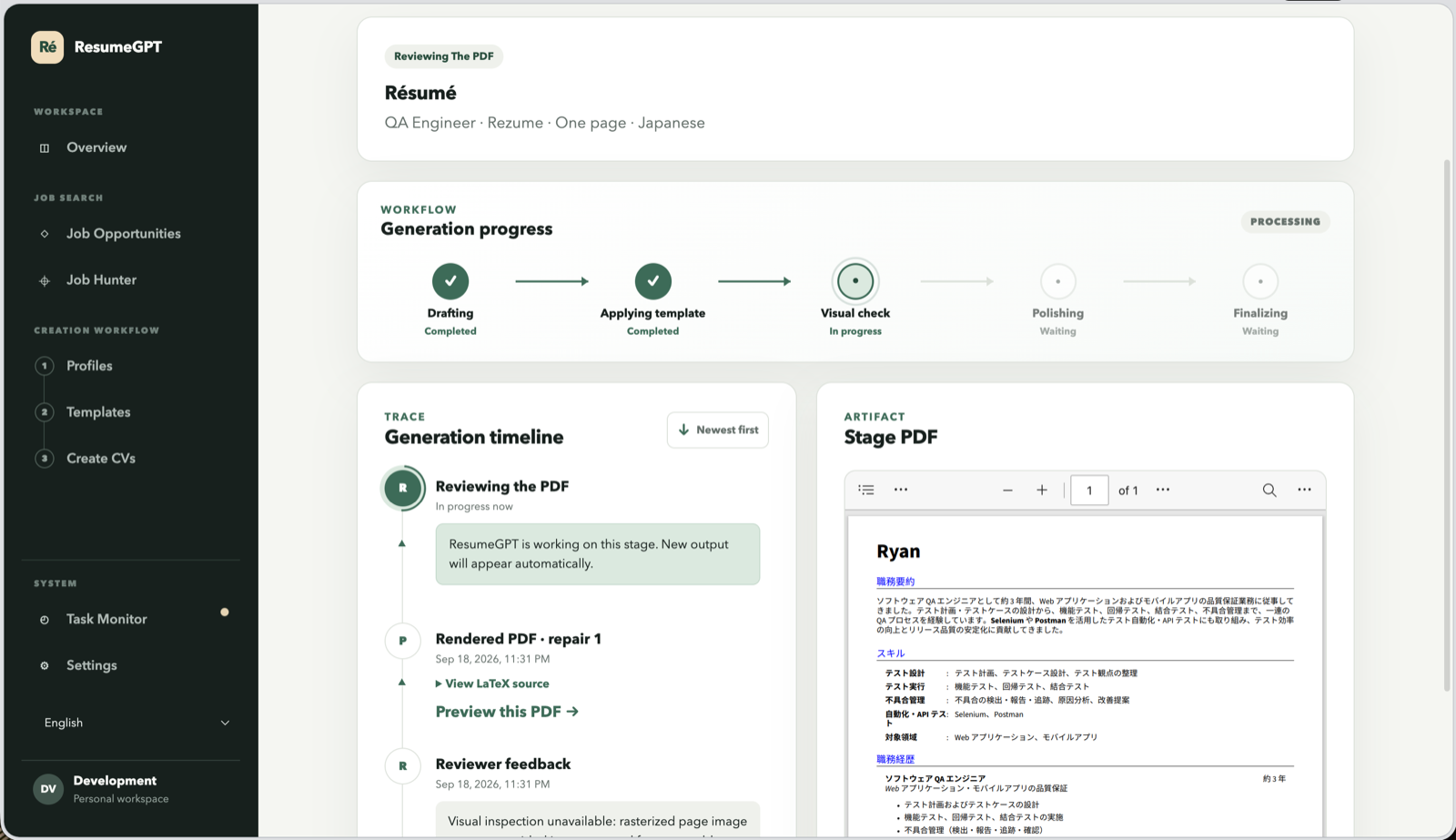This screenshot has height=840, width=1456.
Task: Toggle the Newest first sort order
Action: point(718,430)
